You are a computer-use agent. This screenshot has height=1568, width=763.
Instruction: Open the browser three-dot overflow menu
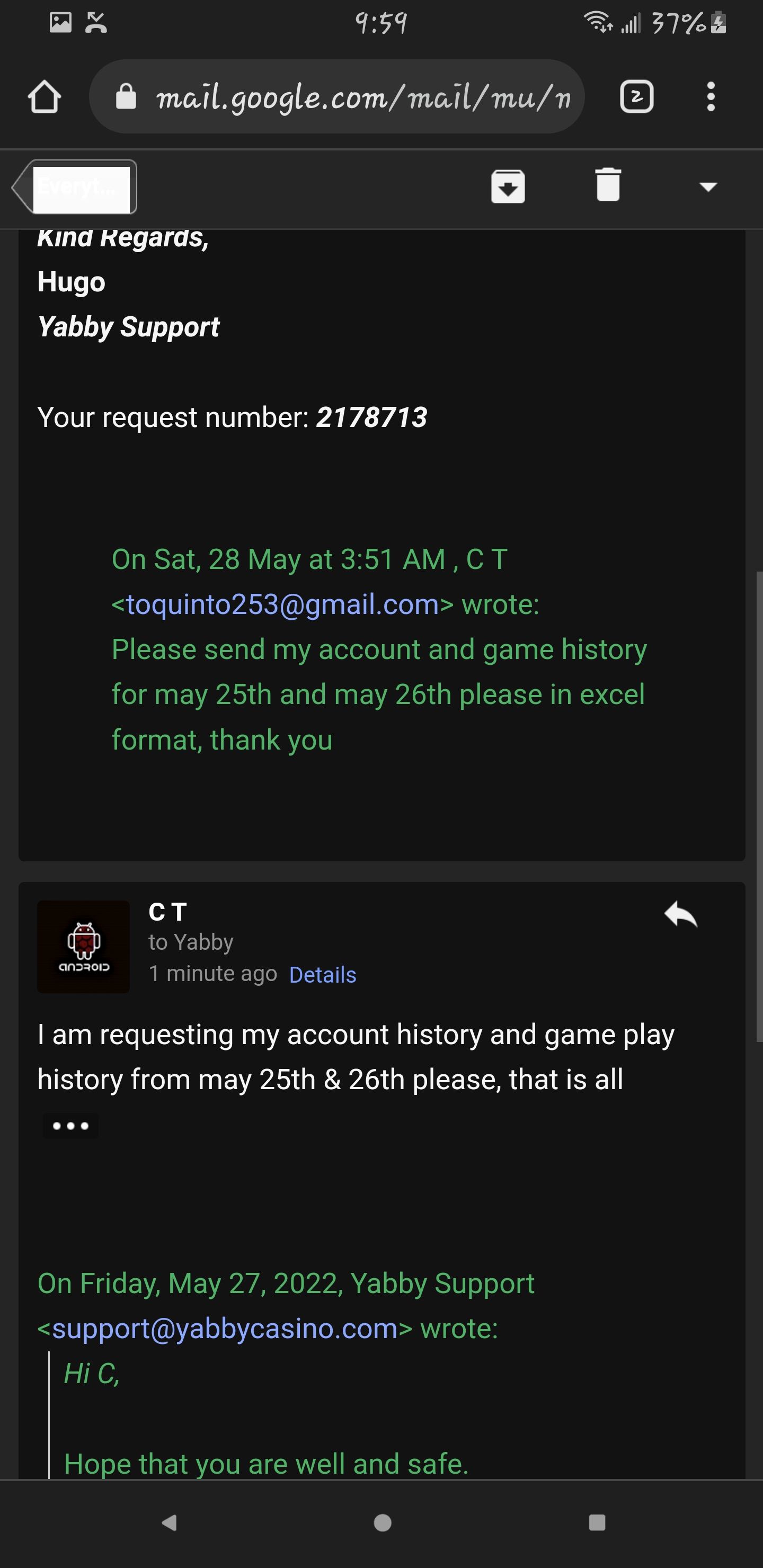point(710,97)
